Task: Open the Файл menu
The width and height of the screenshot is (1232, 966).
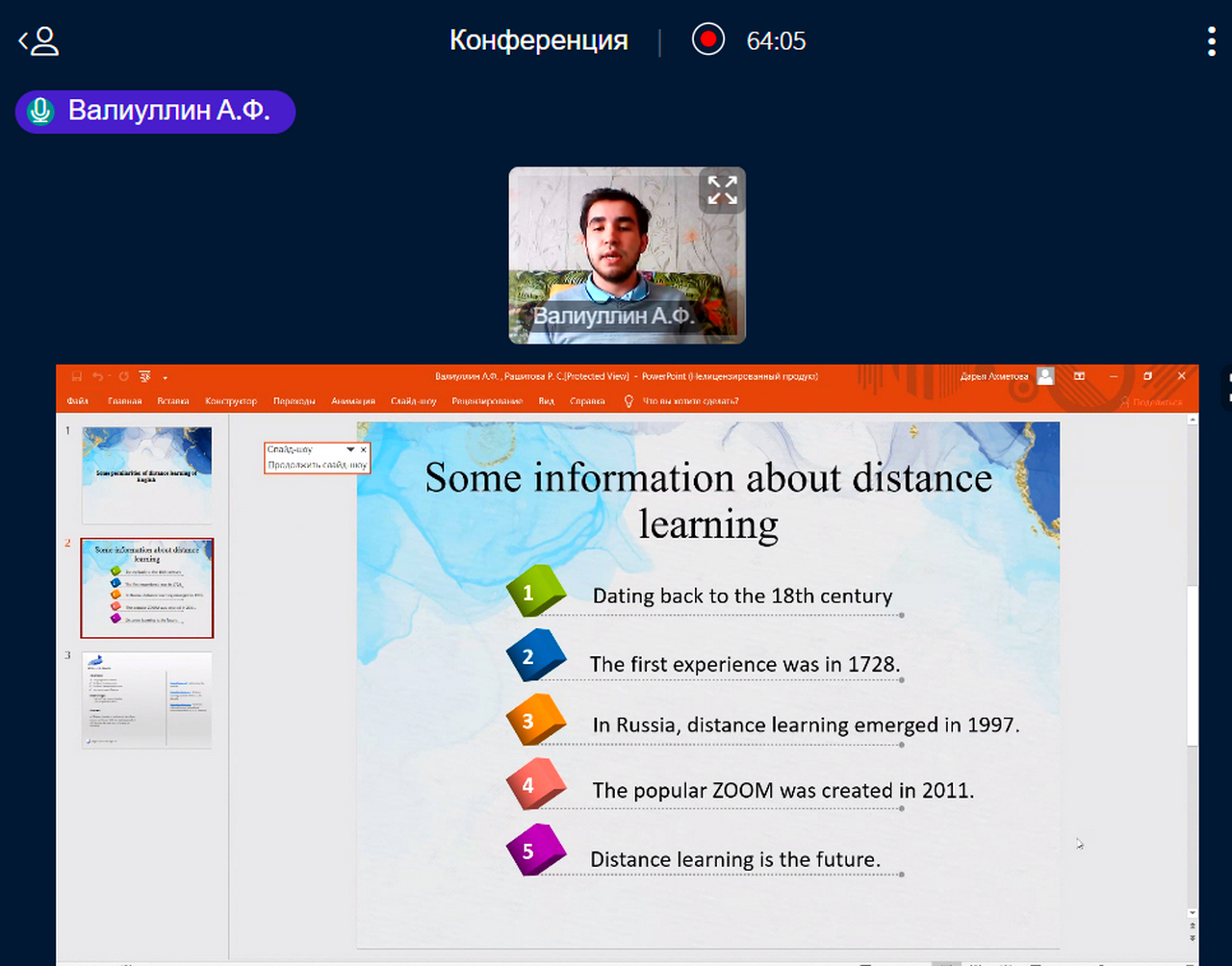Action: [x=78, y=401]
